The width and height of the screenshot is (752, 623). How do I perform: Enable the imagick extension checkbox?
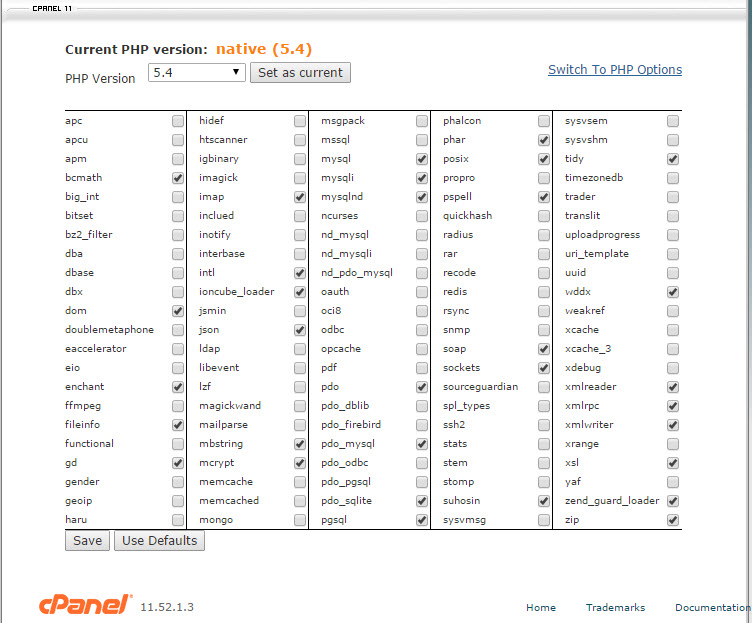point(300,178)
